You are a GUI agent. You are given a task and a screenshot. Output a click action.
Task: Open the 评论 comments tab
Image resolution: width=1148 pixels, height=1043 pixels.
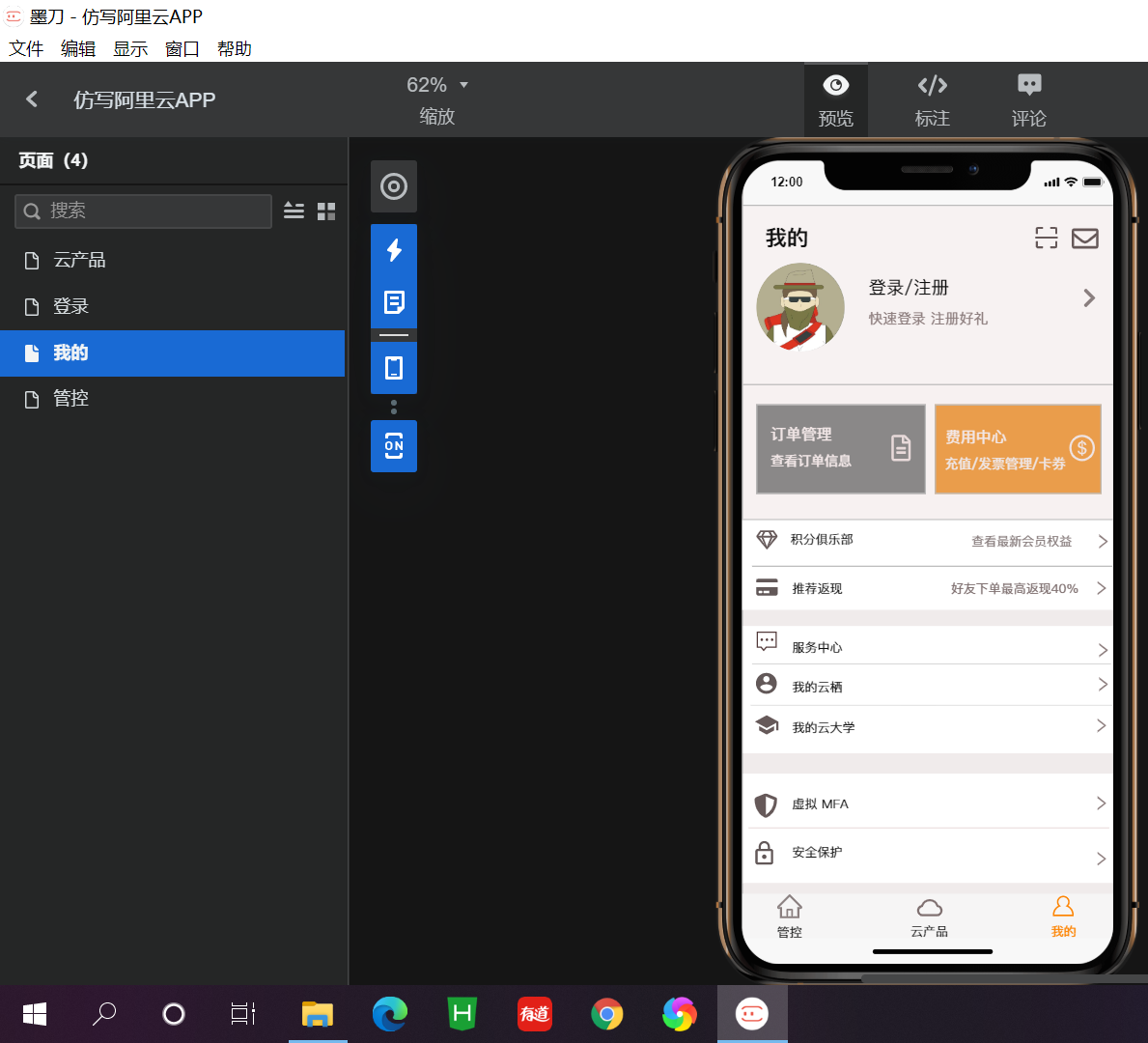1028,100
